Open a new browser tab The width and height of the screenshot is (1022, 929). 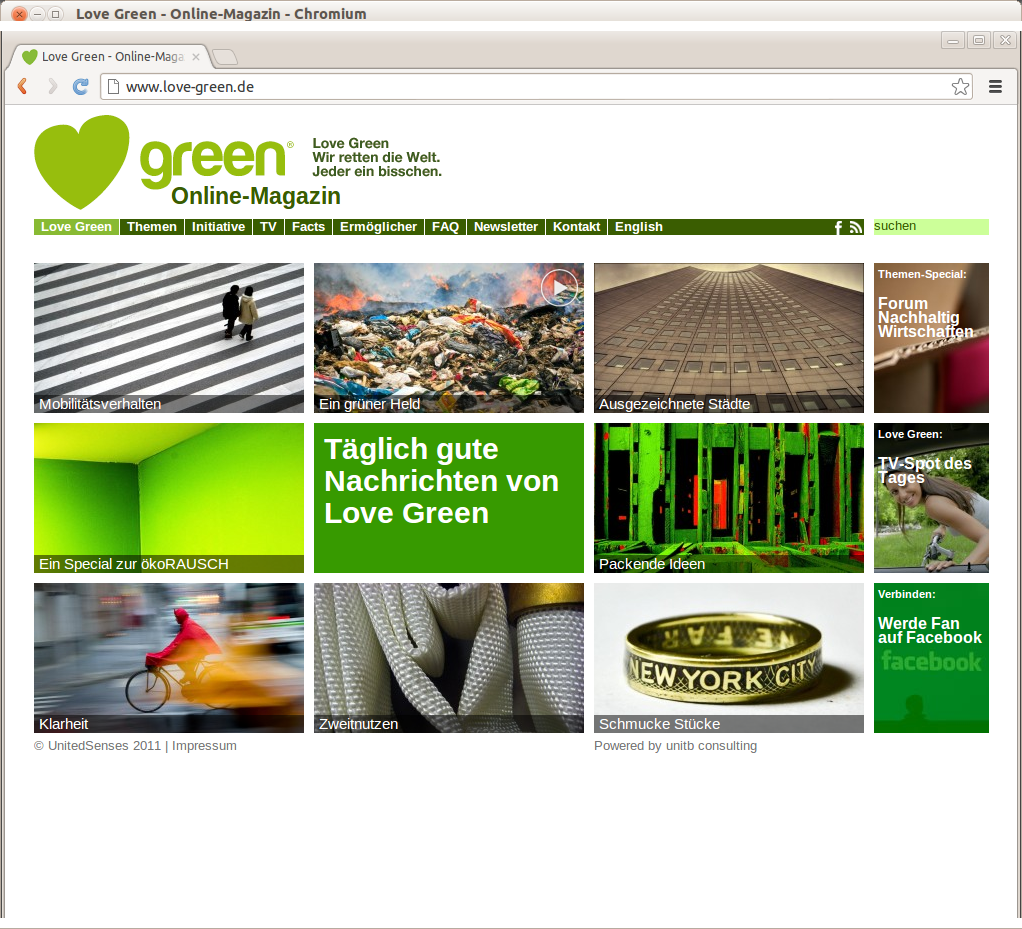click(226, 57)
